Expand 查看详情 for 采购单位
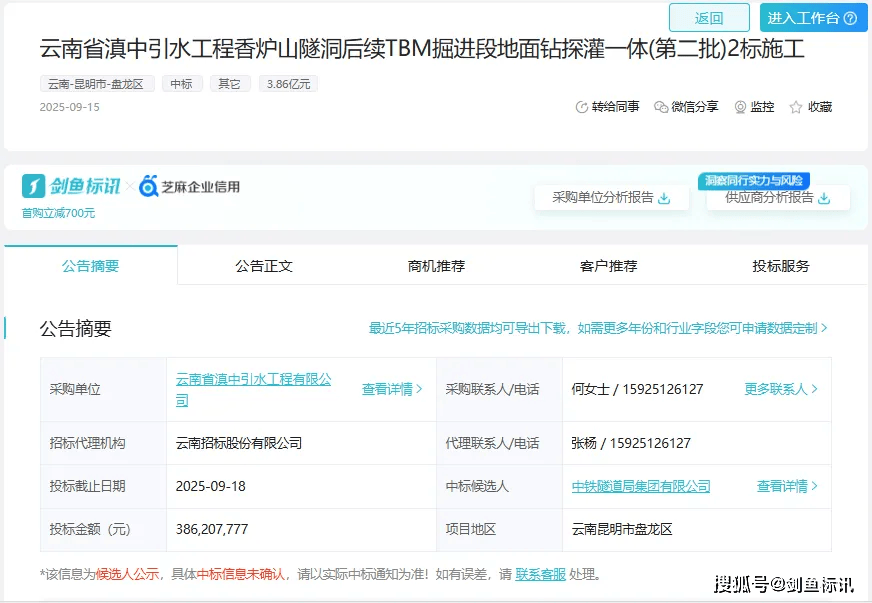872x603 pixels. (392, 389)
